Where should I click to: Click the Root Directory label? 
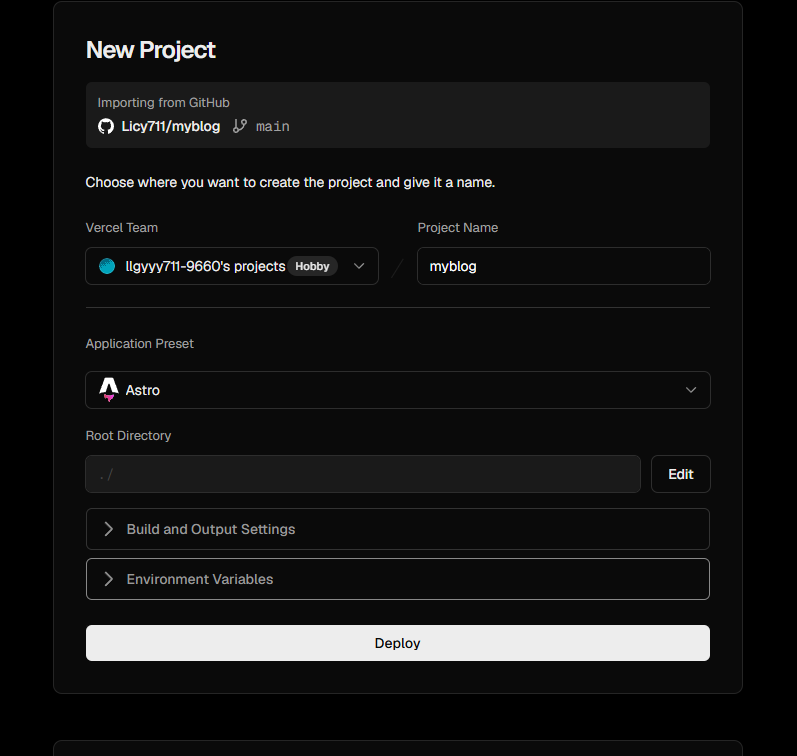(128, 436)
